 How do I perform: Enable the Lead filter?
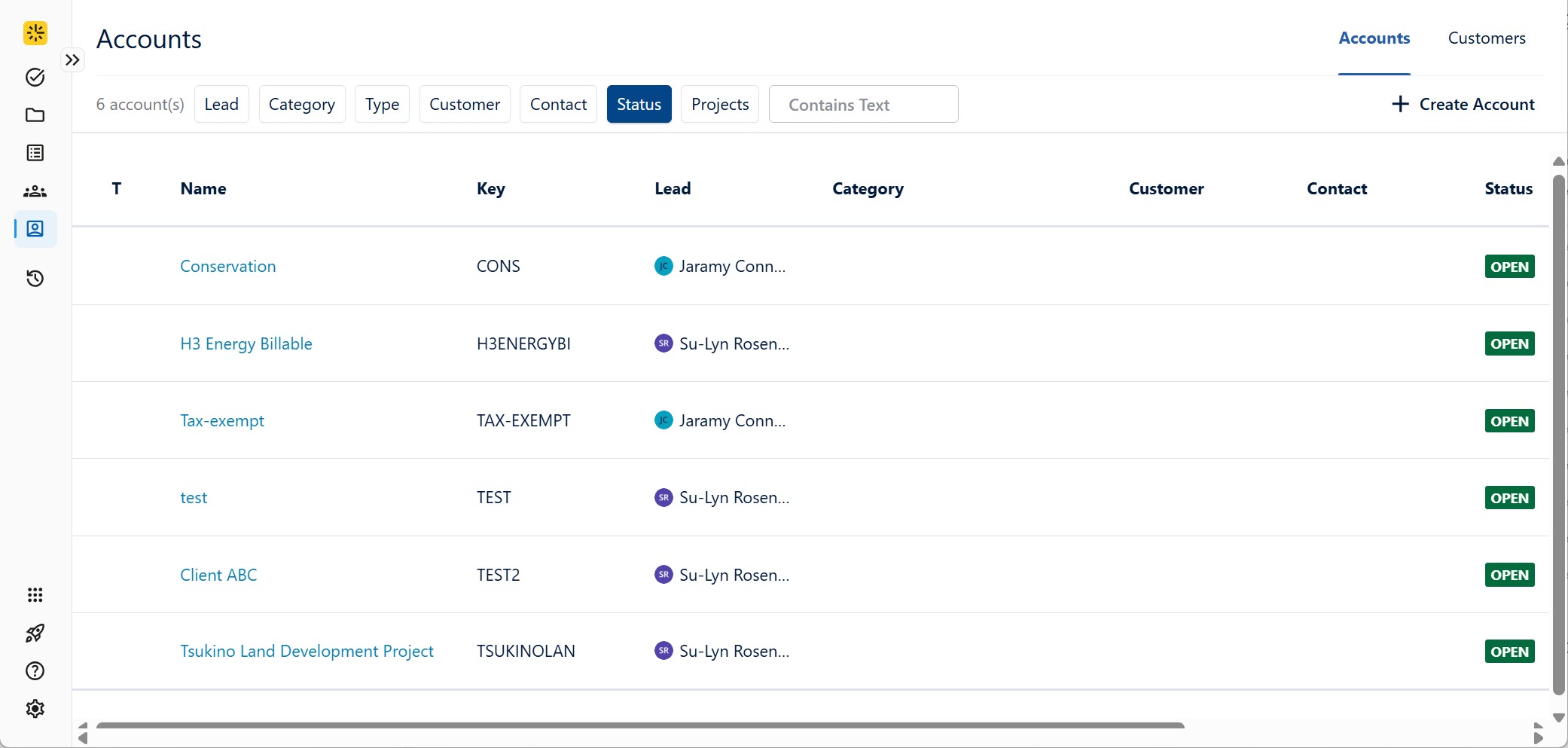[221, 104]
